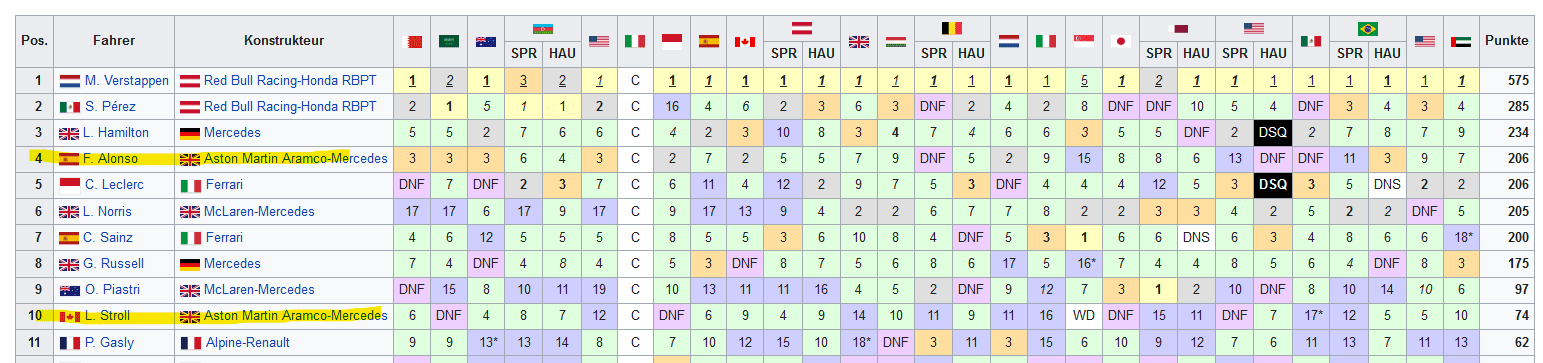The height and width of the screenshot is (363, 1543).
Task: Open the Azerbaijan flag above SPR/HAU columns
Action: tap(543, 29)
